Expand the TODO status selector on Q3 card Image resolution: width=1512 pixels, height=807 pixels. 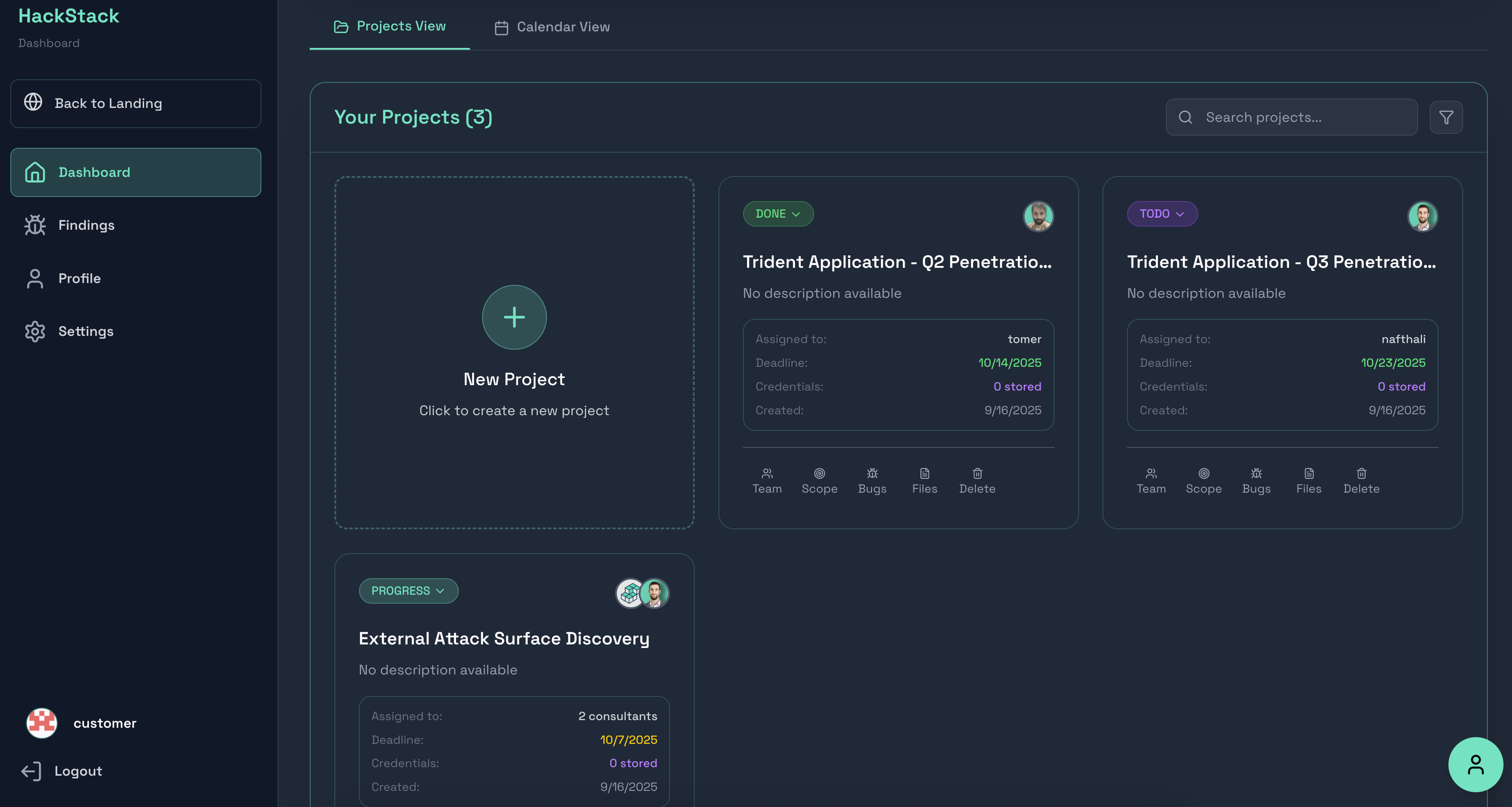coord(1162,214)
